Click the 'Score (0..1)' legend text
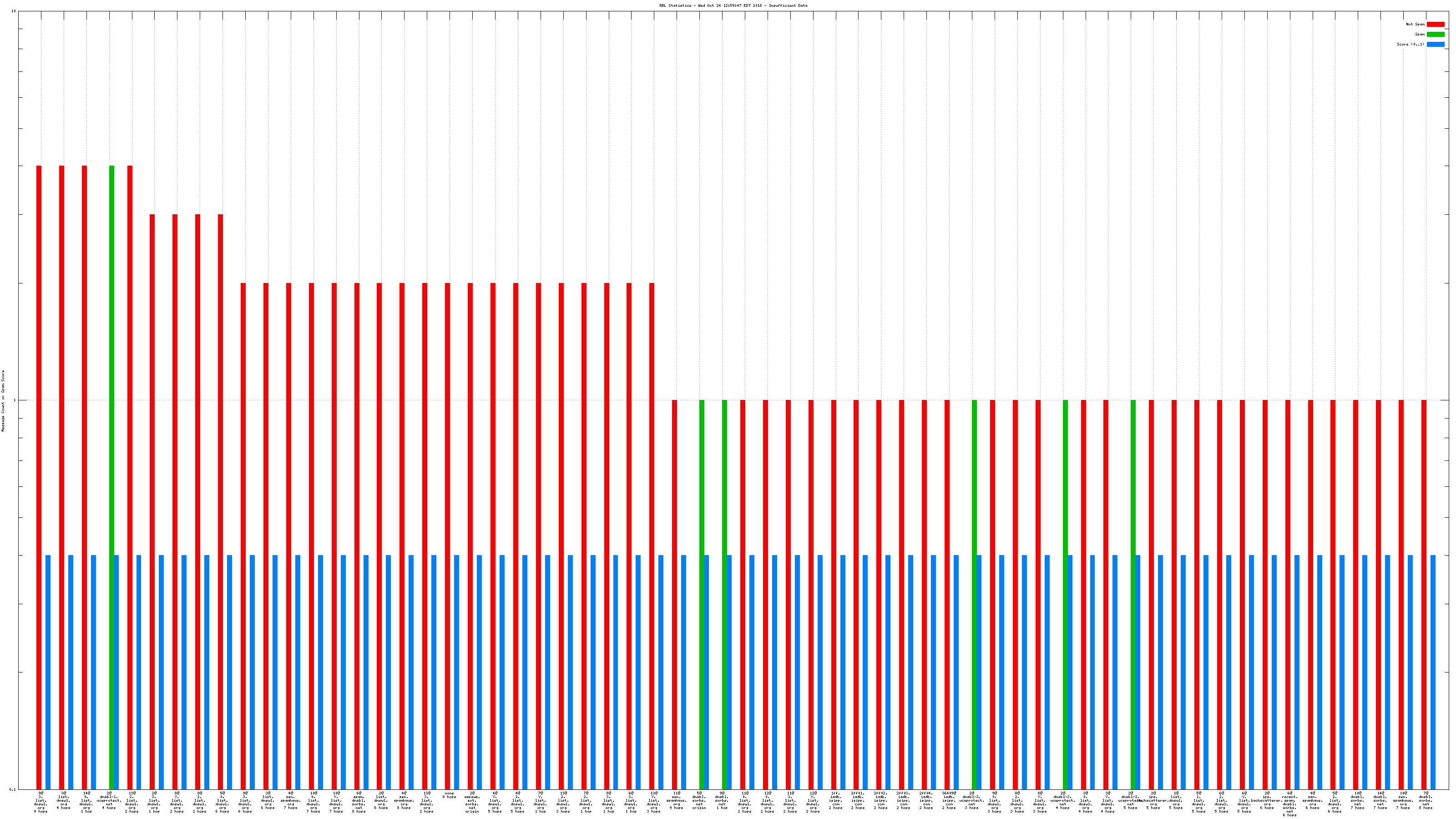Viewport: 1456px width, 819px height. coord(1410,44)
